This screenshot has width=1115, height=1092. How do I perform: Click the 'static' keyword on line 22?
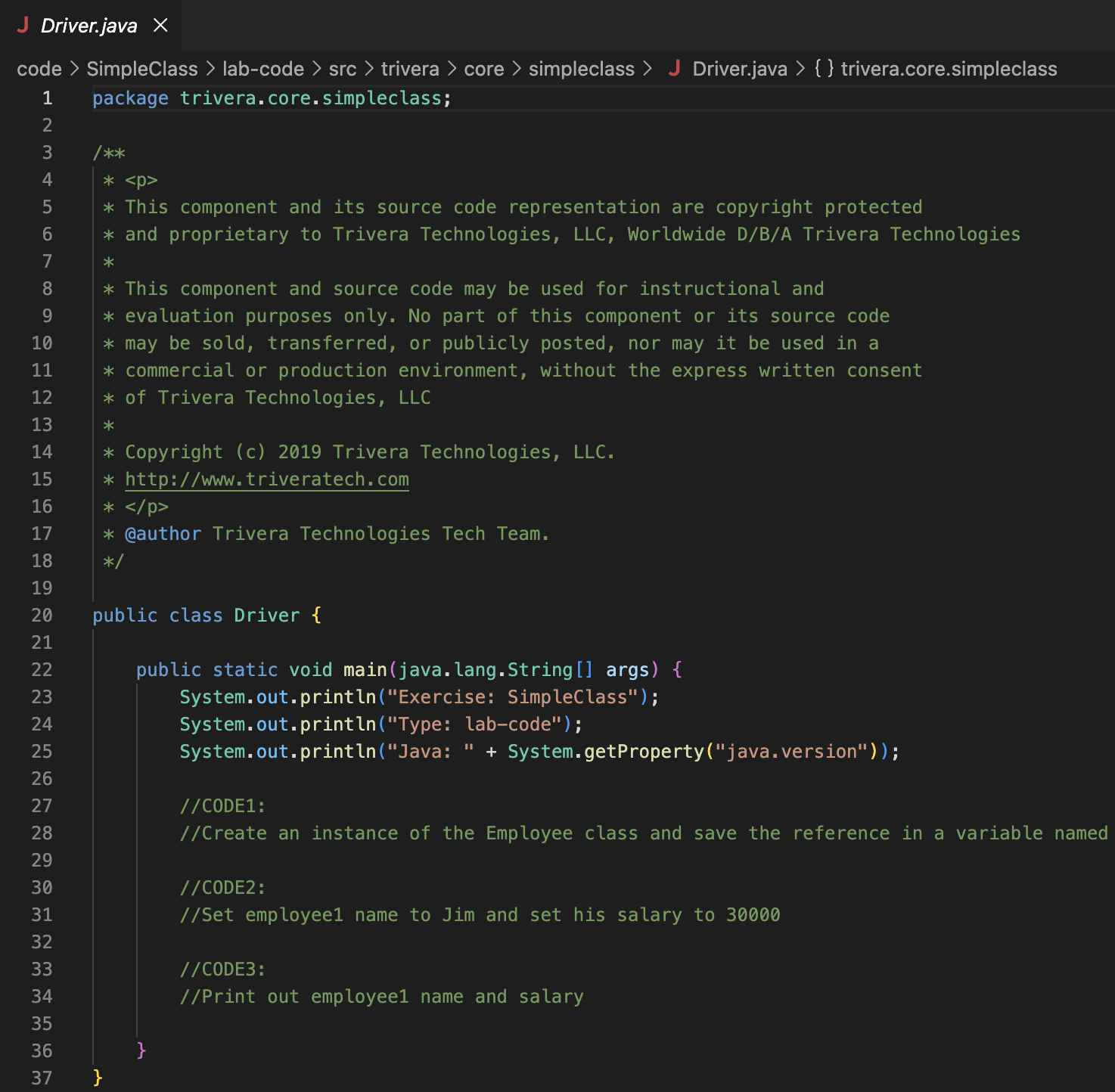pos(245,670)
